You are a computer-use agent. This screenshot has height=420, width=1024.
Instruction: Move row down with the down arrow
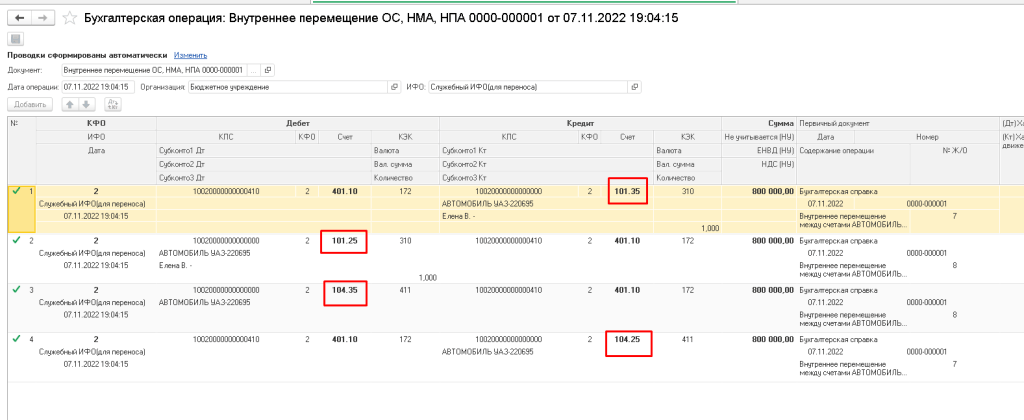click(x=87, y=105)
